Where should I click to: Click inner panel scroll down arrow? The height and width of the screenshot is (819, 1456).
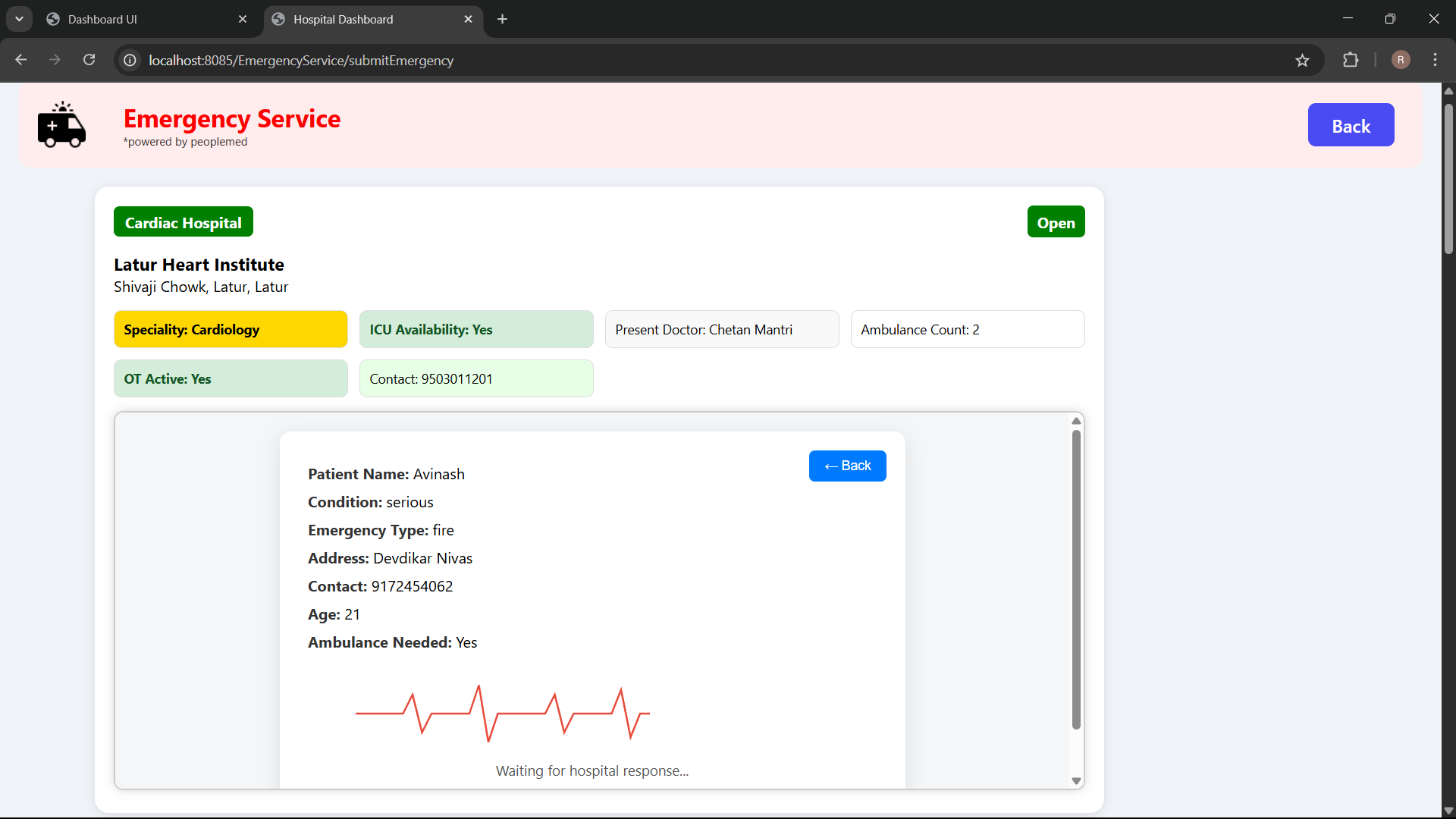point(1075,780)
